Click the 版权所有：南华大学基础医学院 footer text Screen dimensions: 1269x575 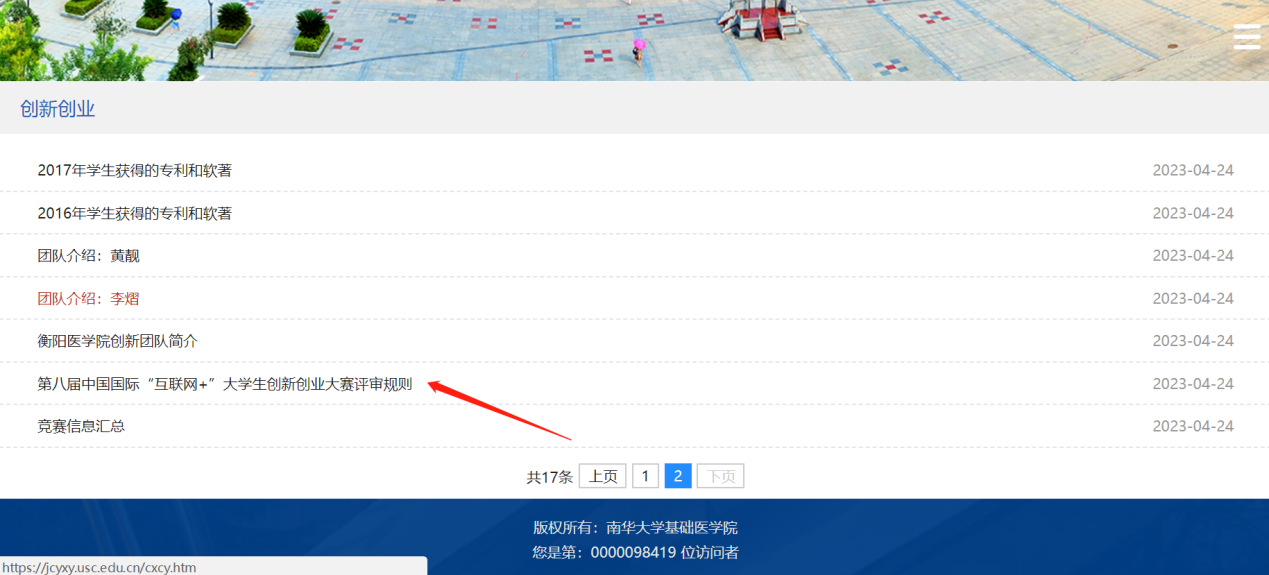(635, 528)
